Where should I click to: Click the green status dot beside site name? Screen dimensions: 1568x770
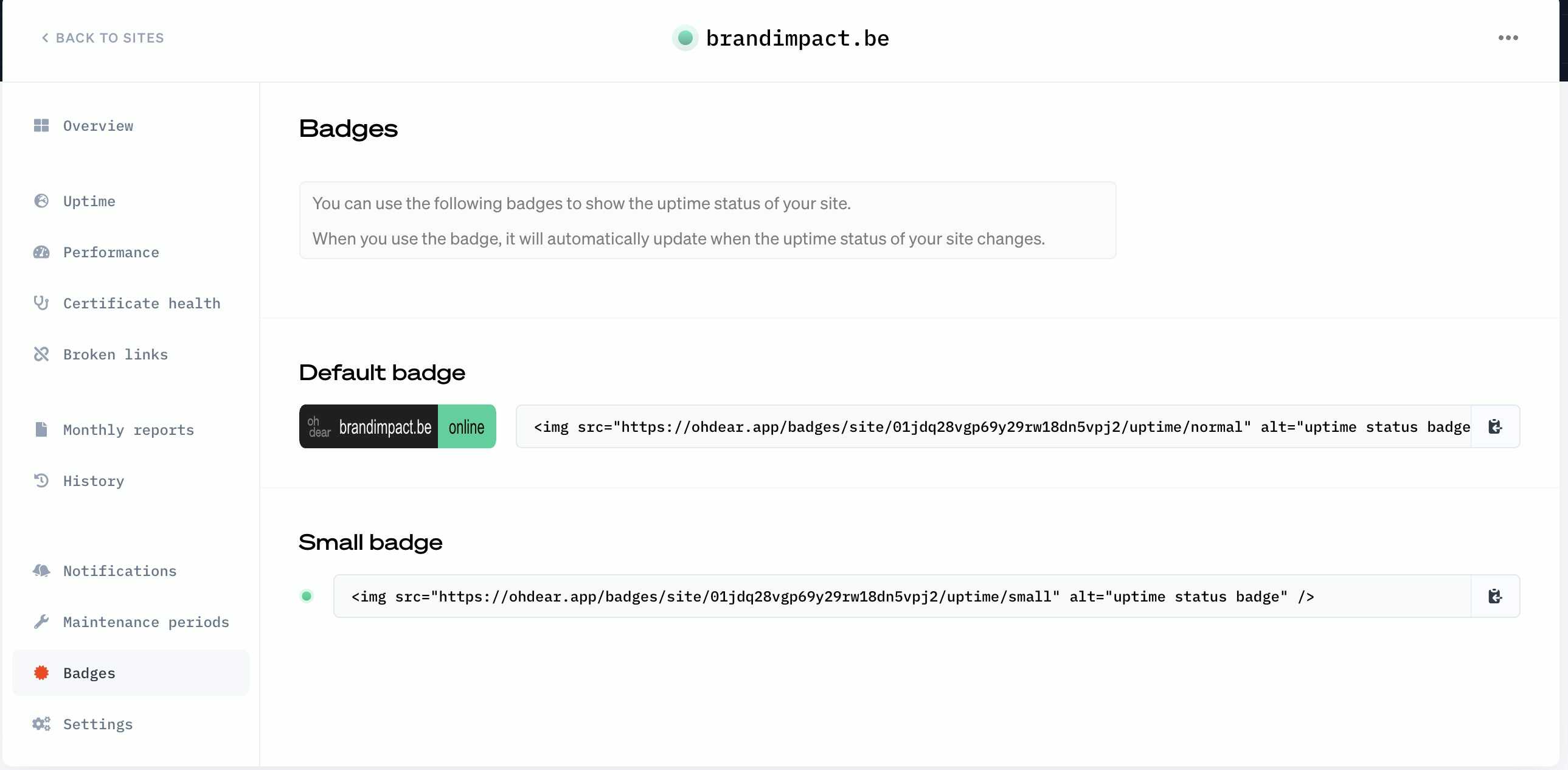click(x=685, y=38)
